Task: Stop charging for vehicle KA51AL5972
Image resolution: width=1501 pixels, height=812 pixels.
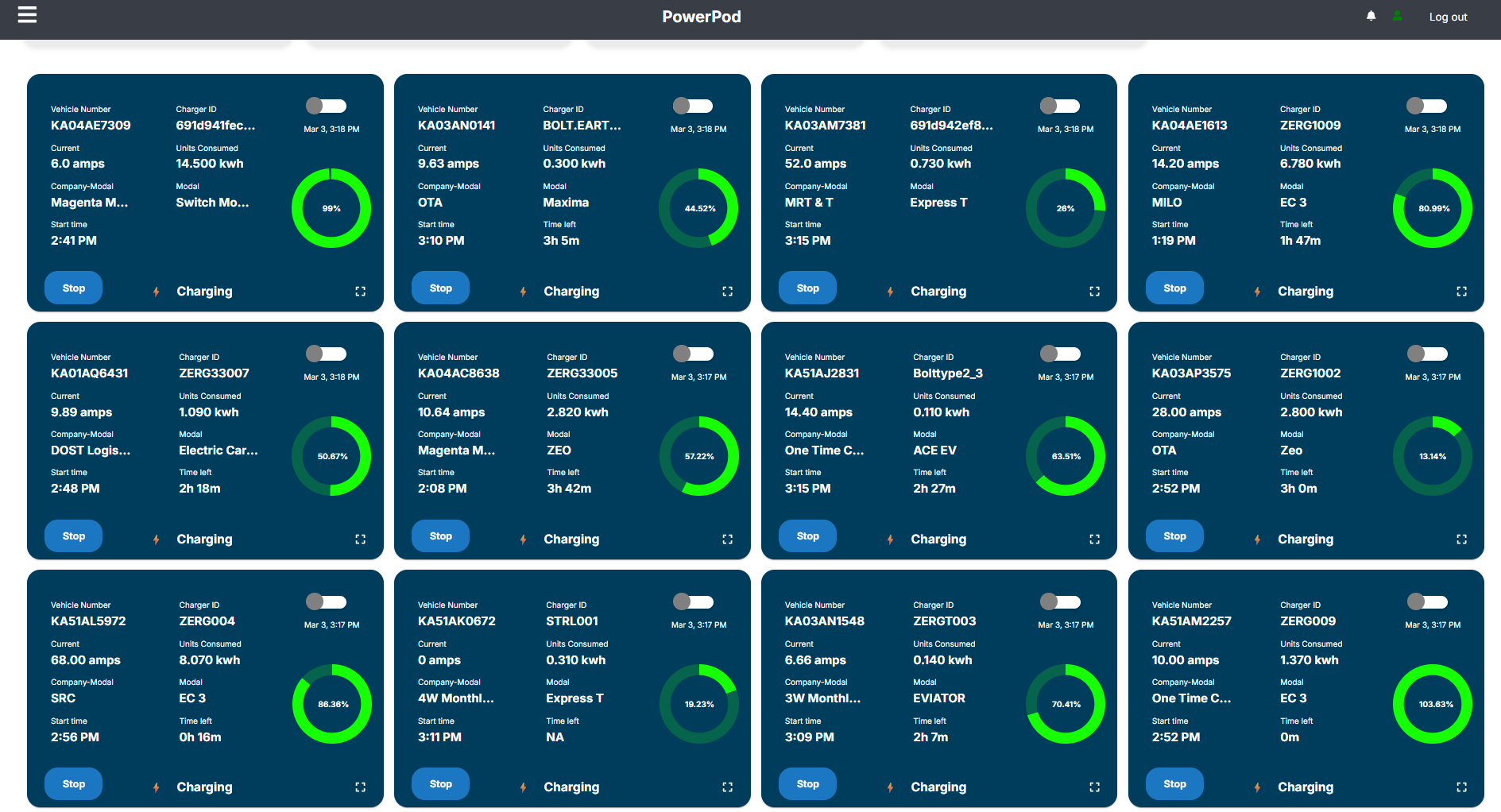Action: tap(73, 783)
